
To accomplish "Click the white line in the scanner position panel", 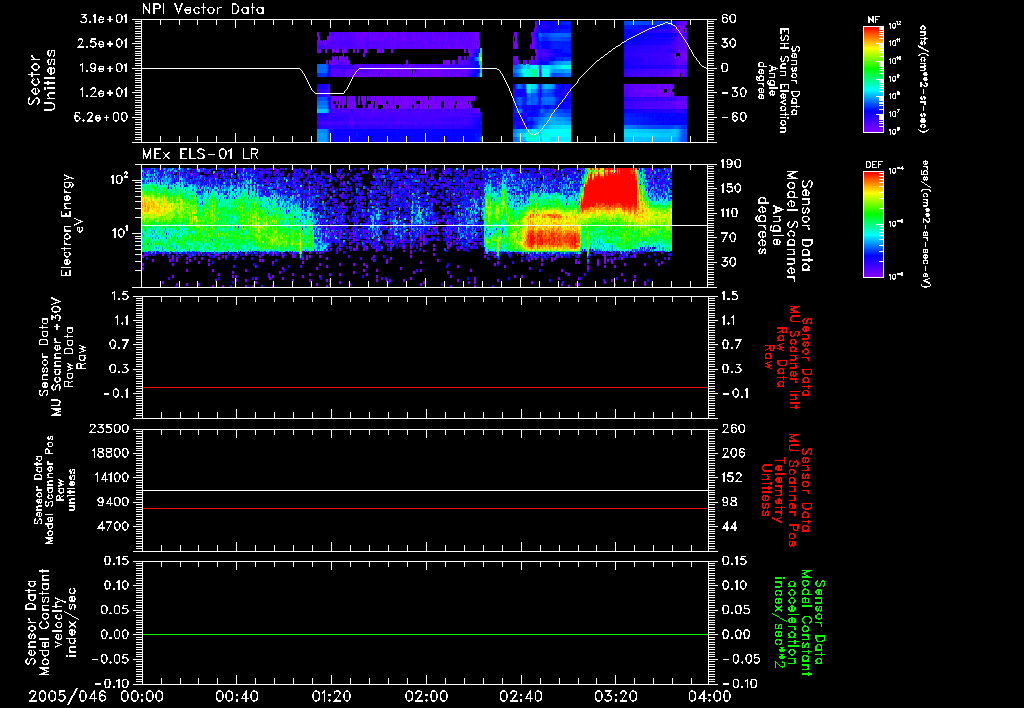I will (425, 491).
